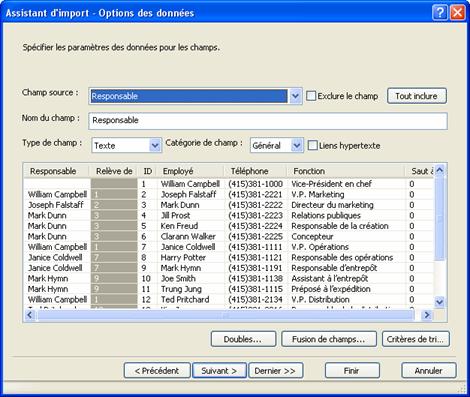Select the Relève de column header
This screenshot has width=470, height=397.
click(x=114, y=171)
